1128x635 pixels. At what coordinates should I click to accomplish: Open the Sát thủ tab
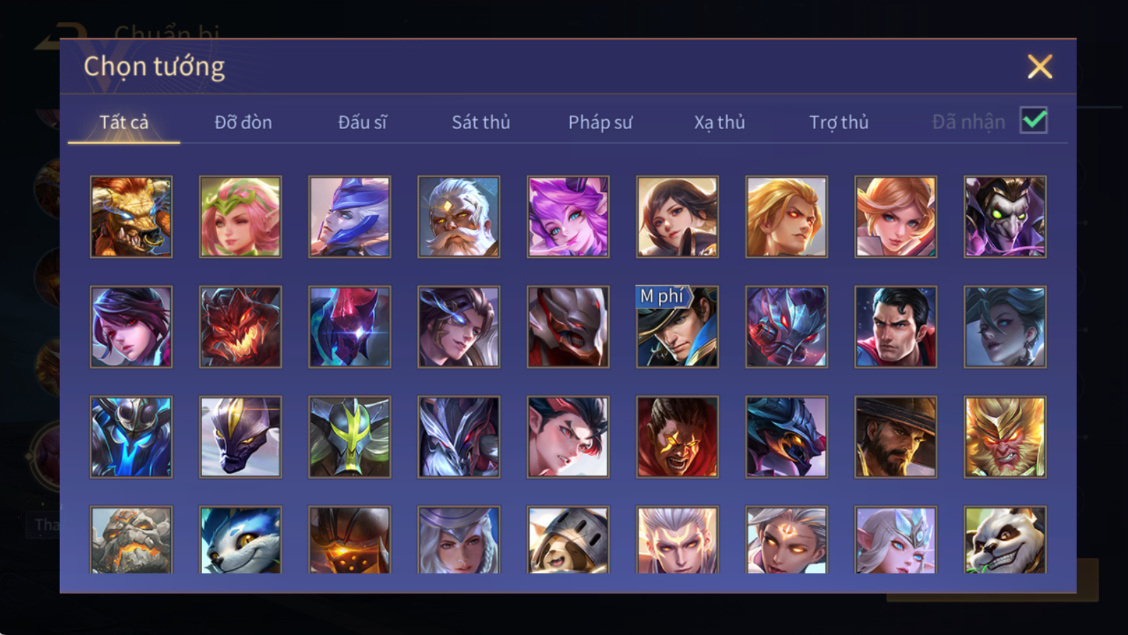point(481,122)
